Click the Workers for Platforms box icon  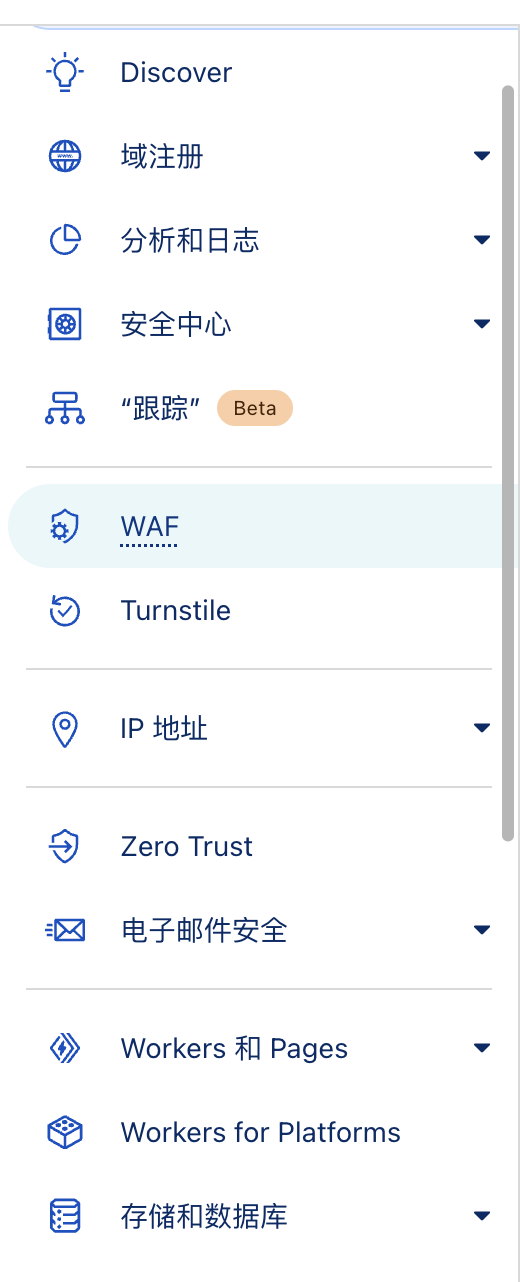(65, 1133)
